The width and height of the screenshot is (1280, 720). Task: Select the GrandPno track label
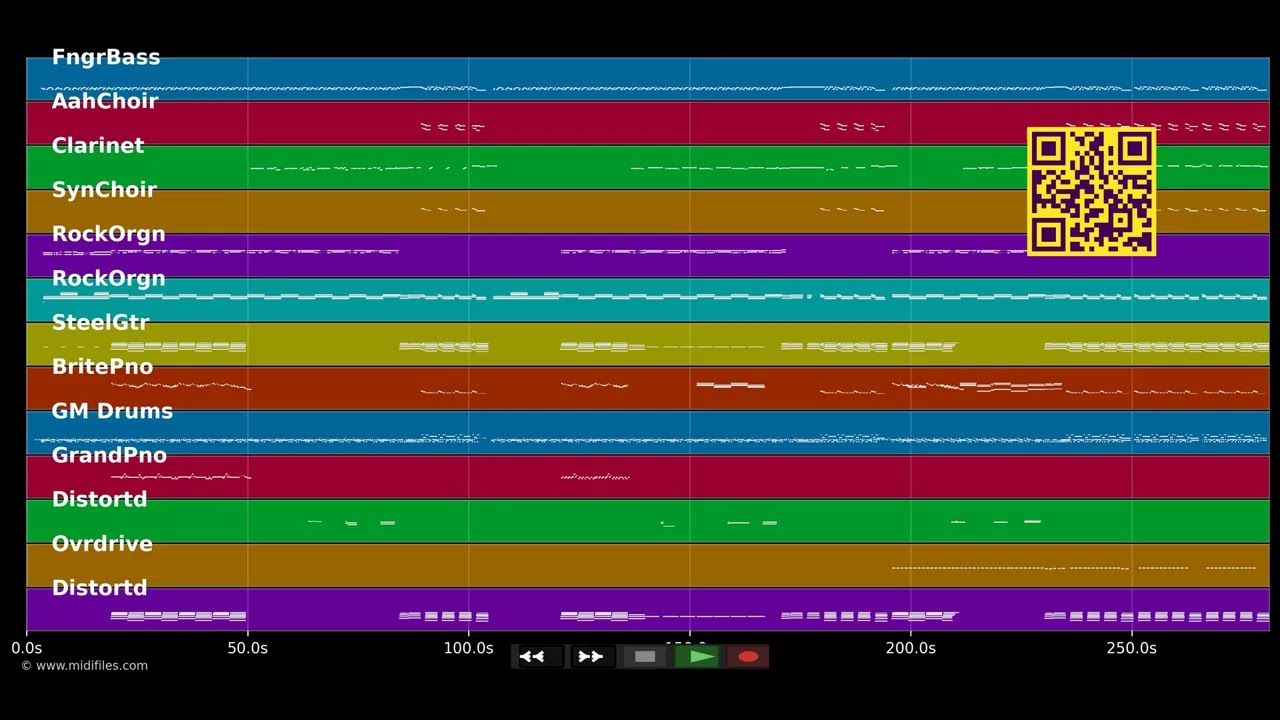coord(109,455)
